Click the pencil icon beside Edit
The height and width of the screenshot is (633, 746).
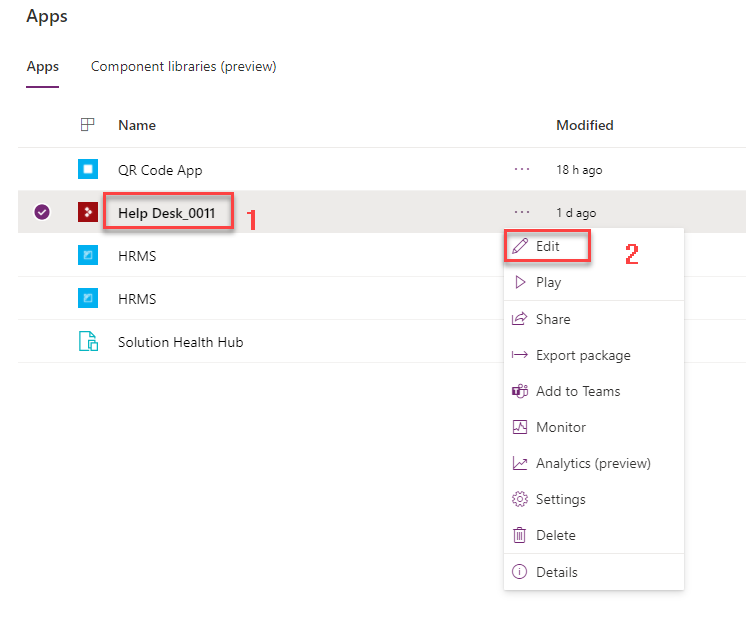click(x=520, y=246)
